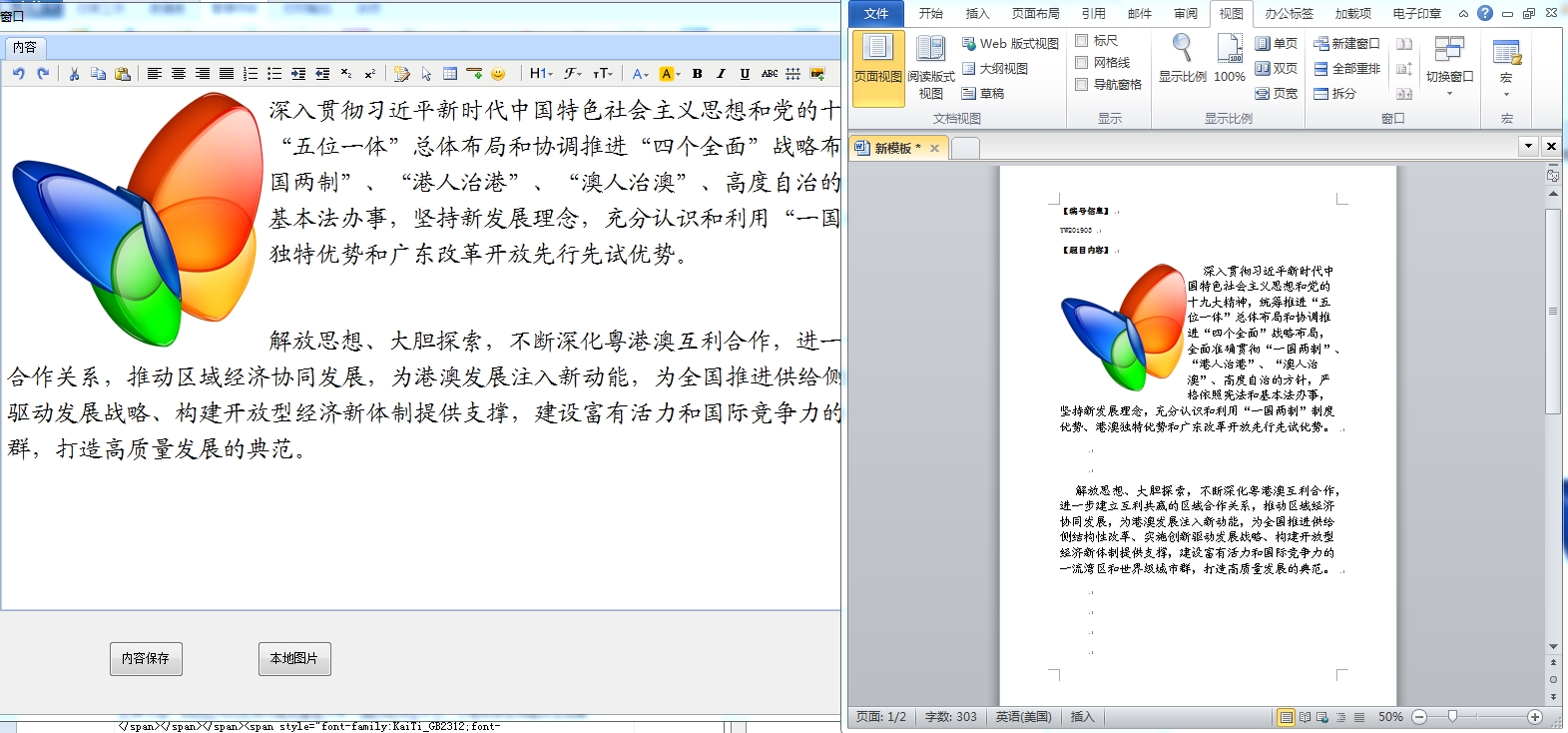The height and width of the screenshot is (733, 1568).
Task: Open the Zoom magnifier dialog in Word
Action: pyautogui.click(x=1183, y=58)
